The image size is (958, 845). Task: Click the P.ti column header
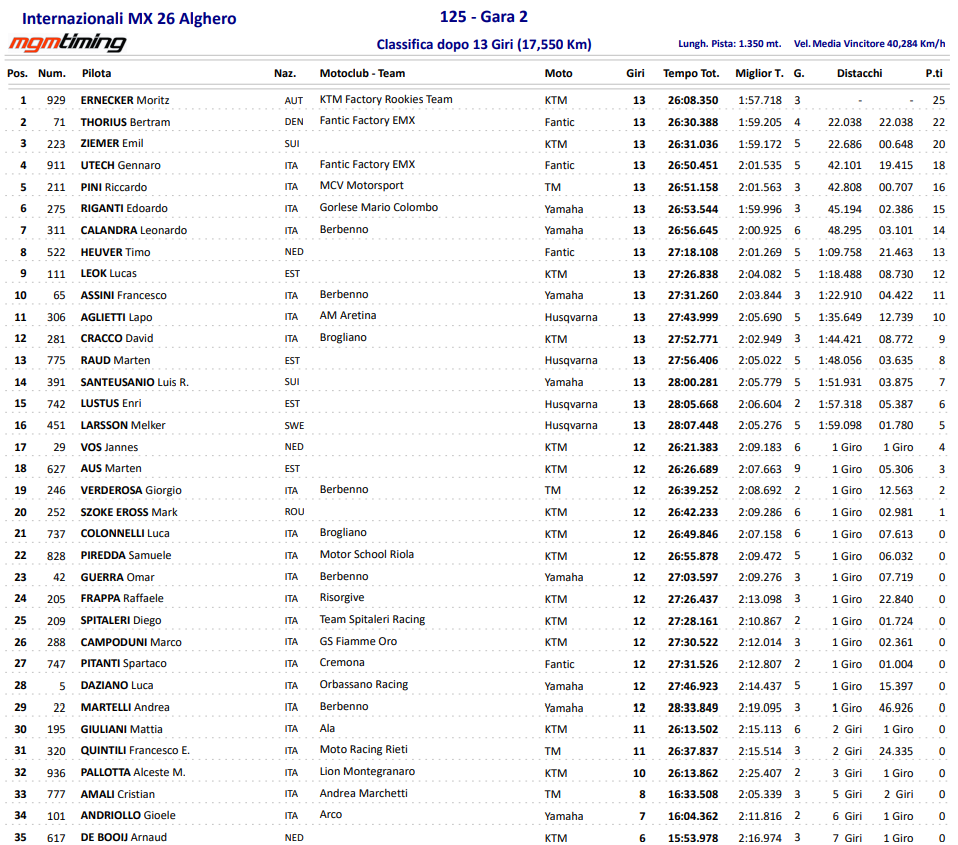[x=933, y=73]
